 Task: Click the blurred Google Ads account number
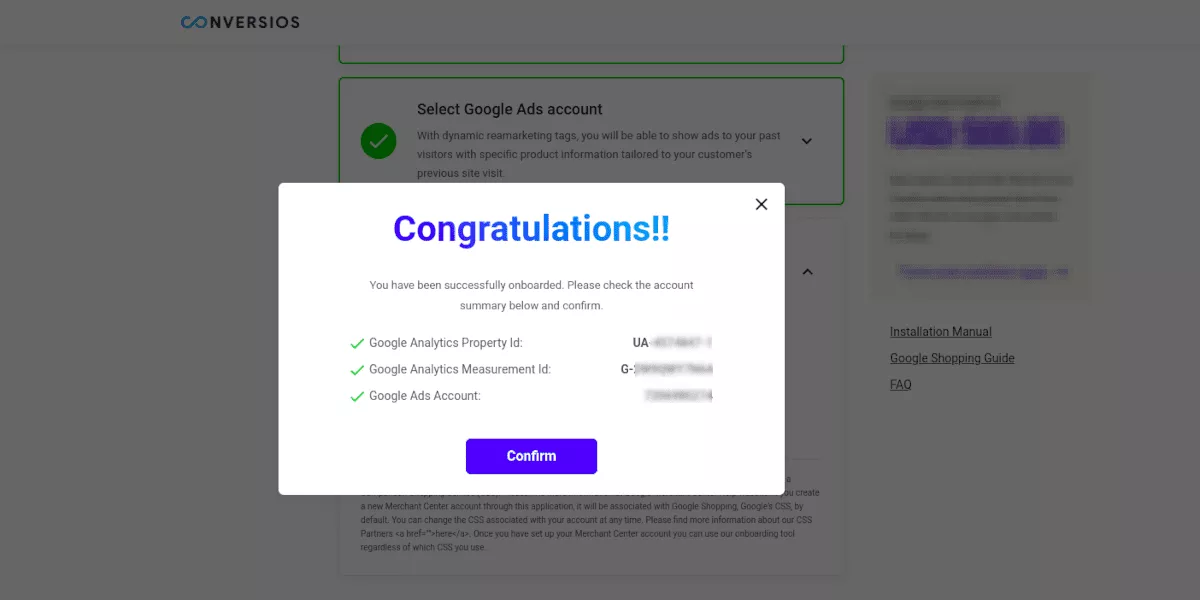point(679,396)
